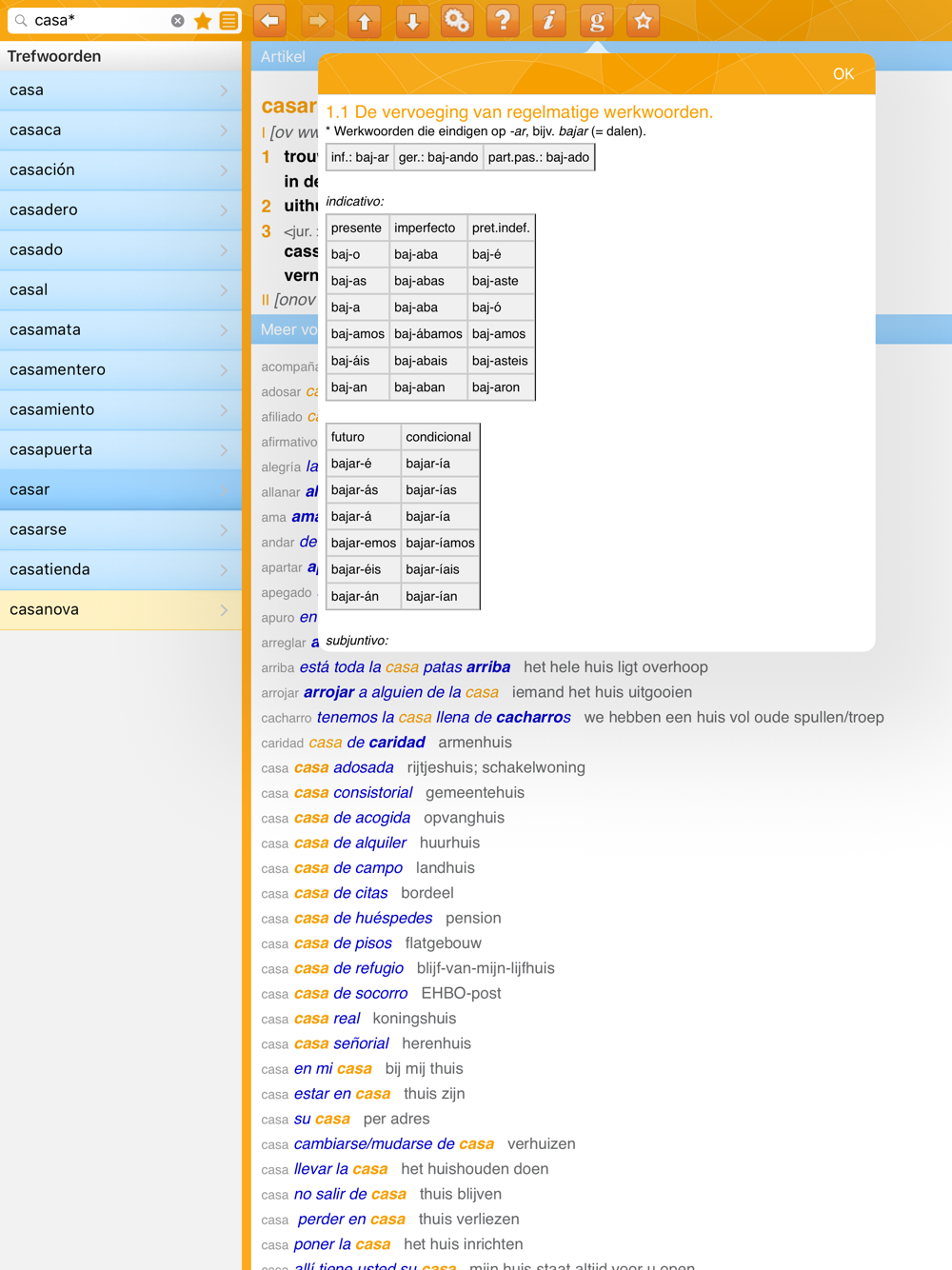Click 'pret.indef.' column header
Image resolution: width=952 pixels, height=1270 pixels.
coord(501,228)
